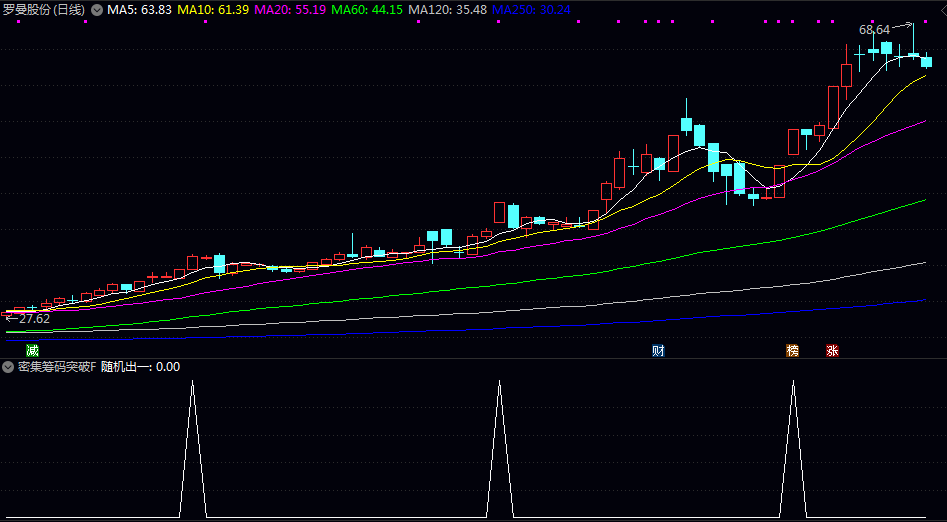Click the 罗曼股份 (日线) title

(x=44, y=10)
